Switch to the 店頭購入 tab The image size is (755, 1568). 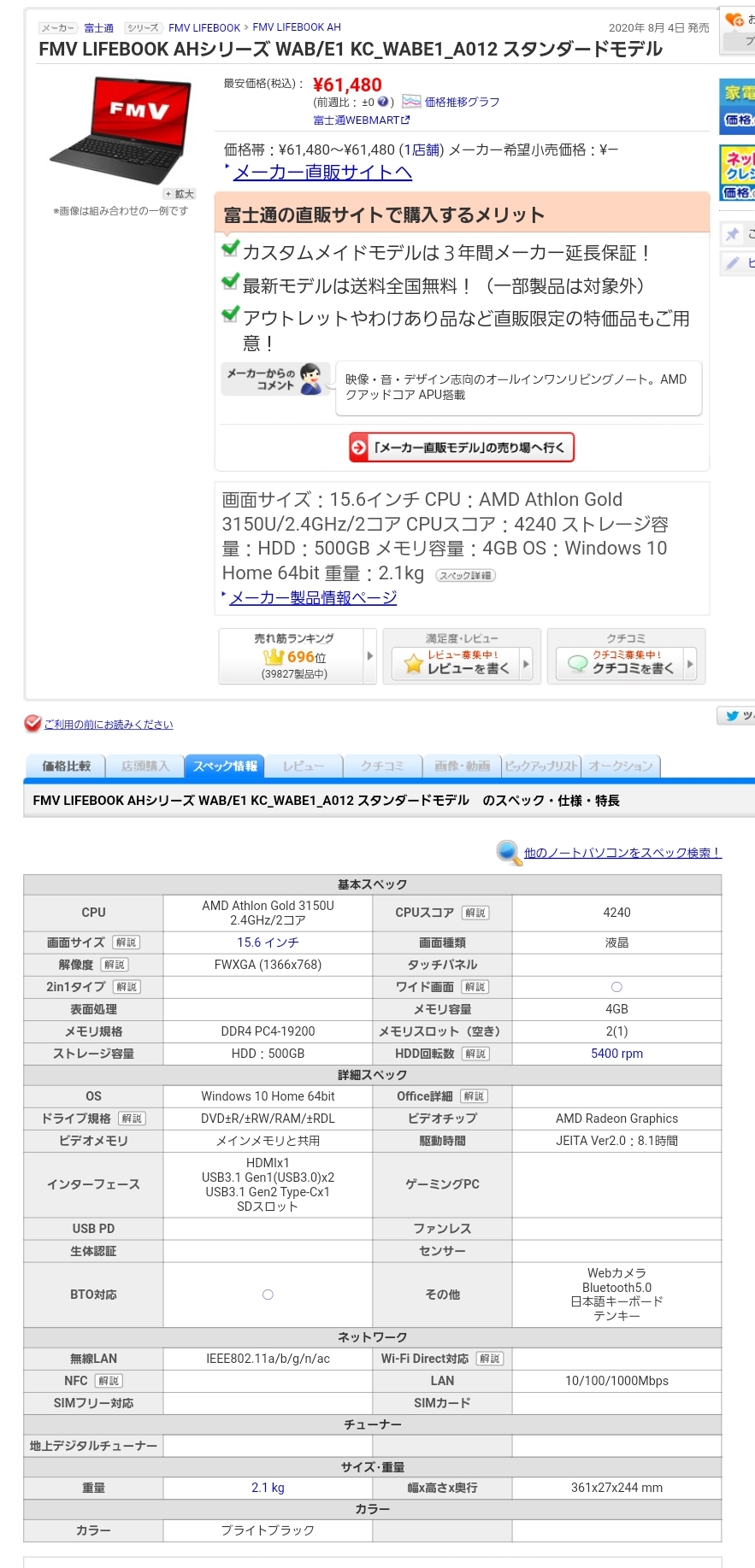pos(145,766)
